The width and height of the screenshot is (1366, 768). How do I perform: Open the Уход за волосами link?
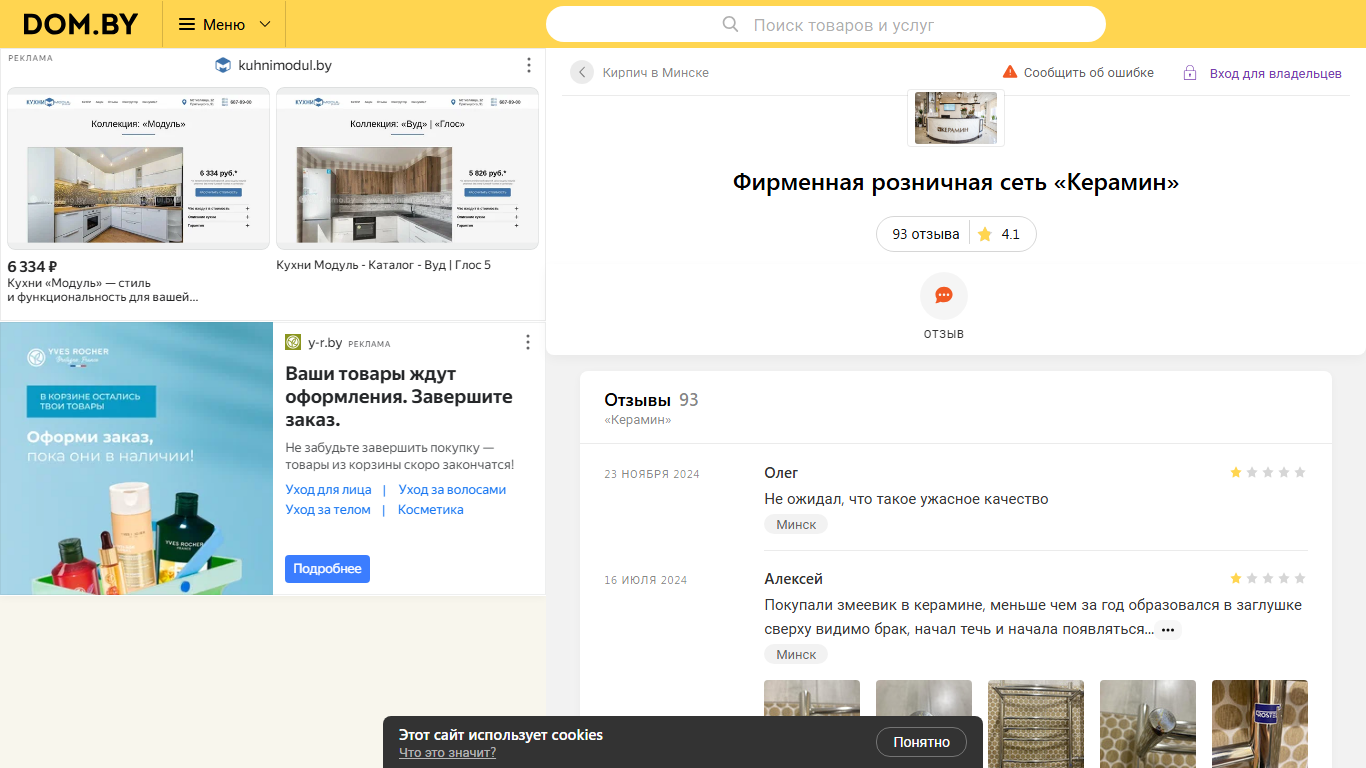pyautogui.click(x=452, y=490)
